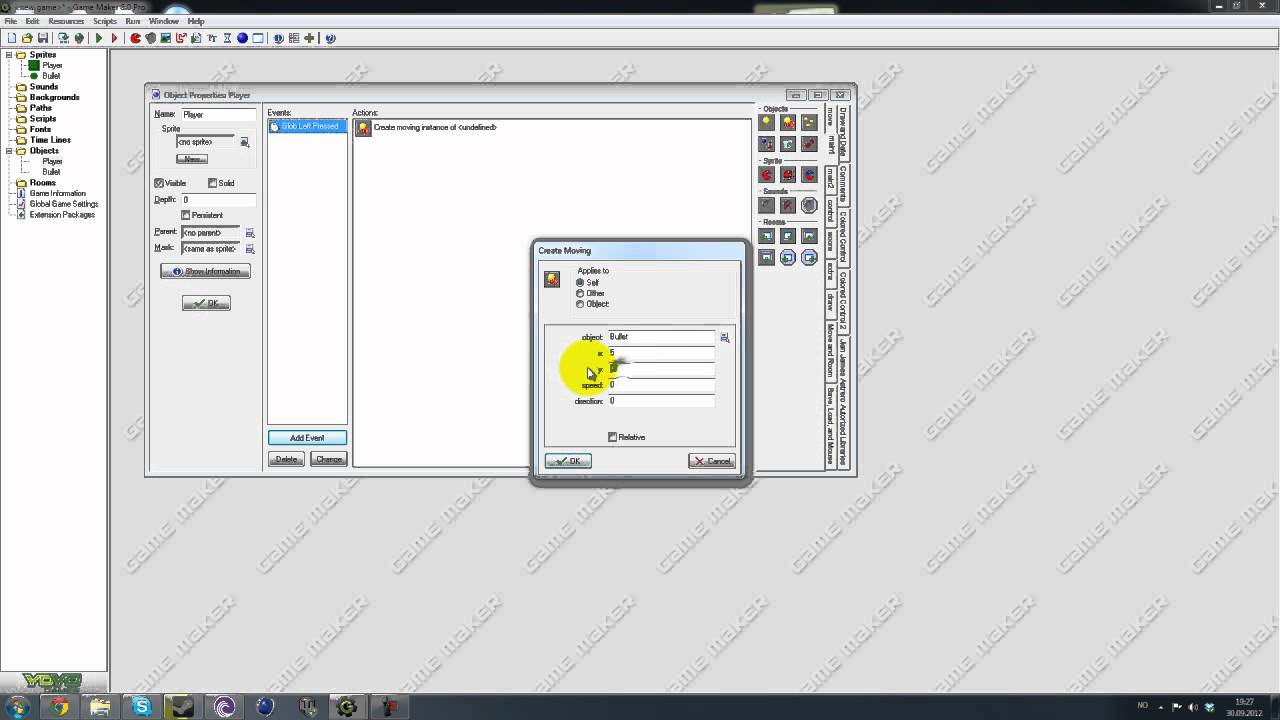Select Create Random action icon
Viewport: 1280px width, 720px height.
pos(809,123)
